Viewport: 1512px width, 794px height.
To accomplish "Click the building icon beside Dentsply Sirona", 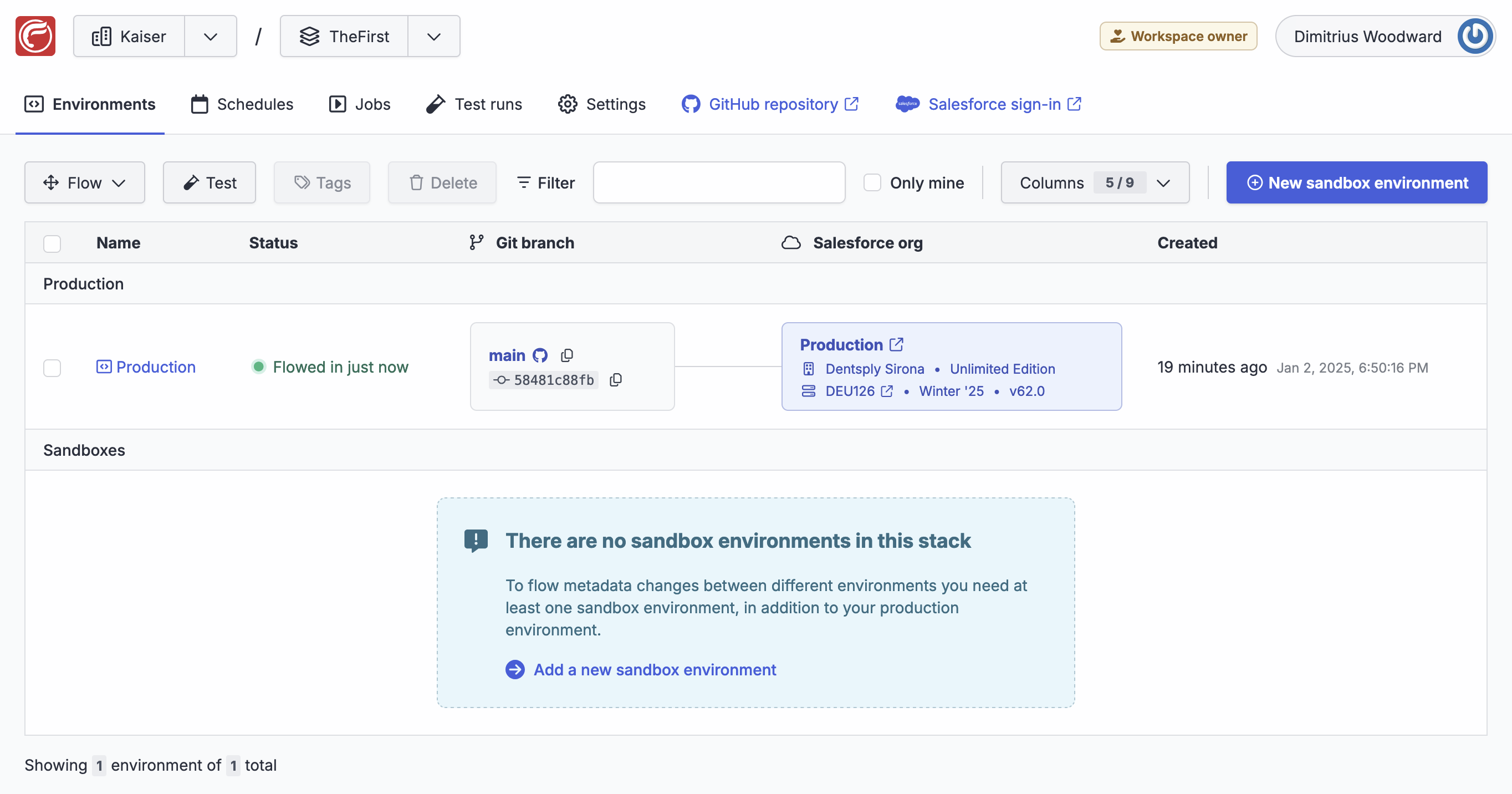I will tap(809, 369).
